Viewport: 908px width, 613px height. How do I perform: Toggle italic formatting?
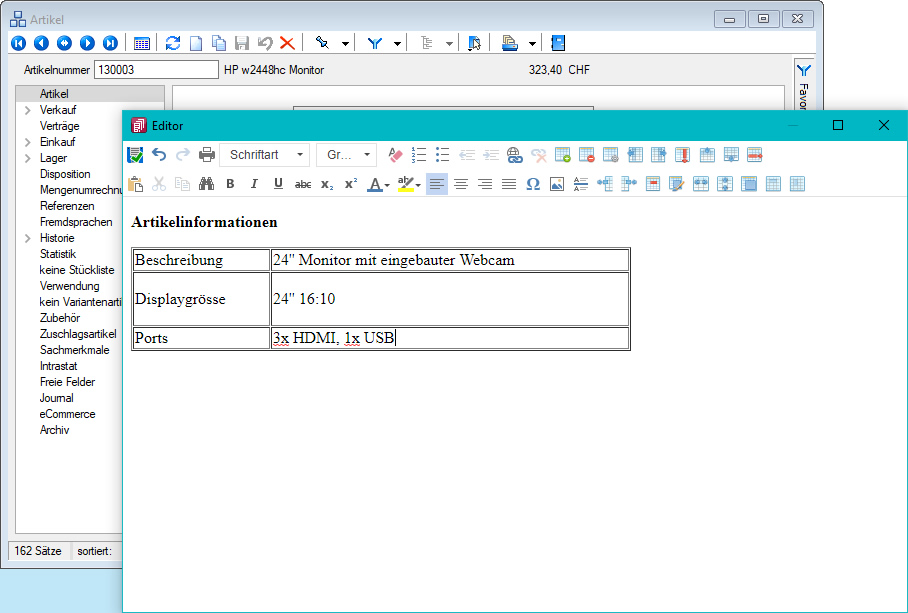pyautogui.click(x=254, y=184)
